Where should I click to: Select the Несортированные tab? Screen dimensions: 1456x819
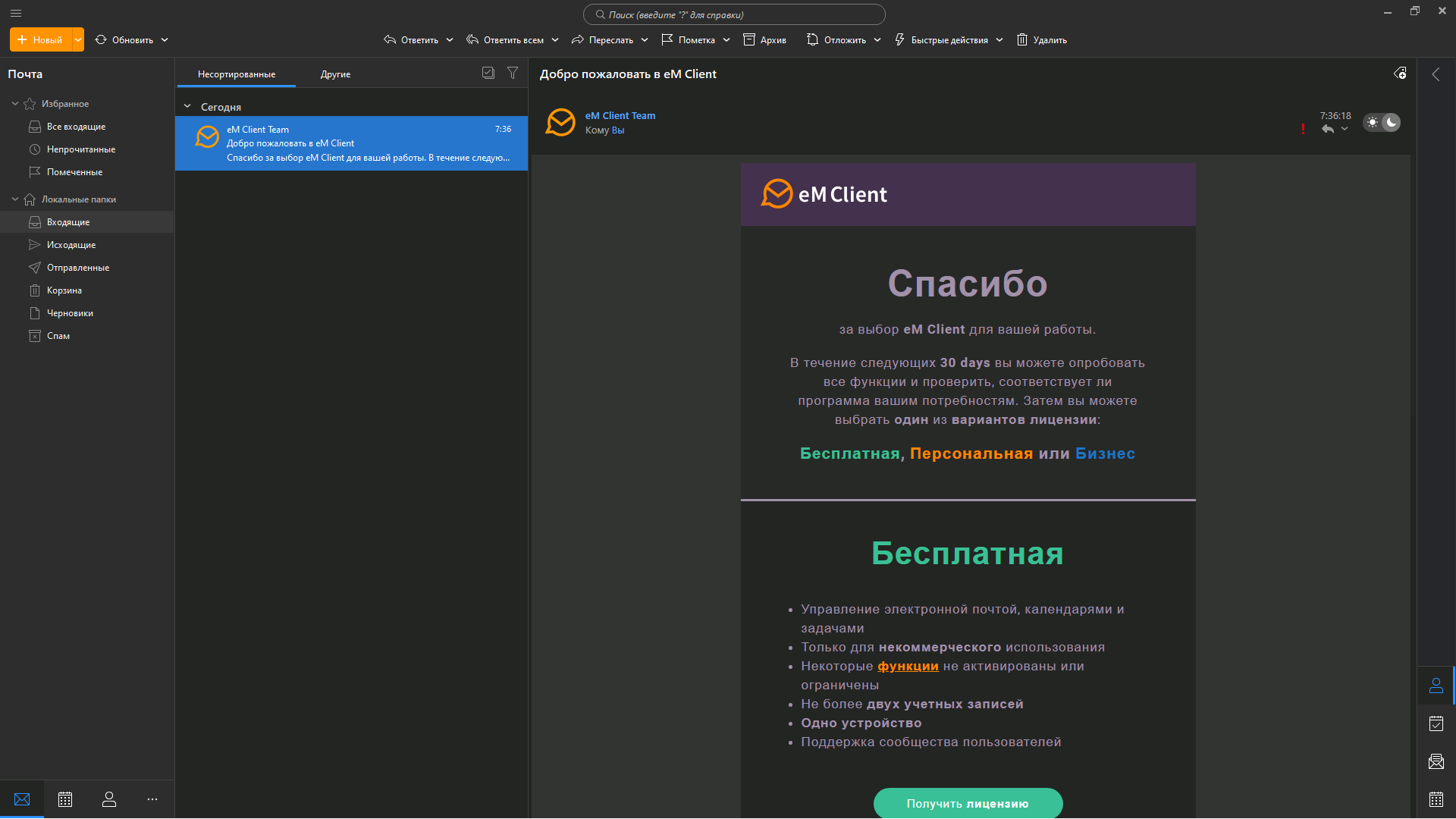(x=237, y=74)
